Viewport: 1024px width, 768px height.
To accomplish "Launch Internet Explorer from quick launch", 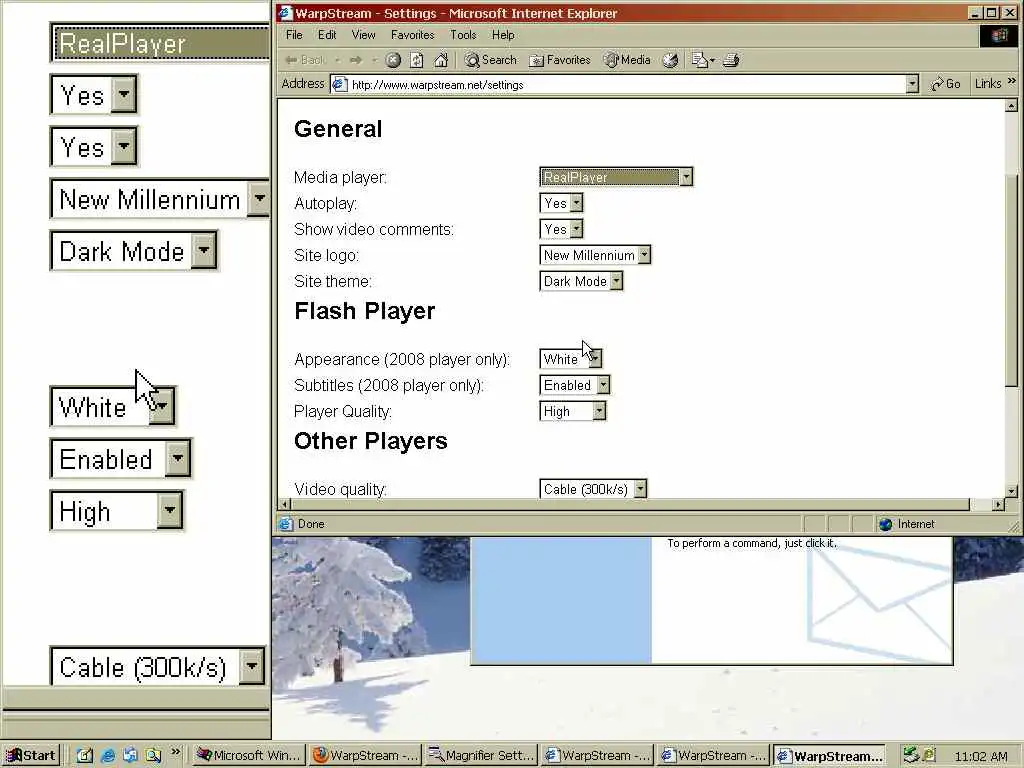I will point(107,756).
